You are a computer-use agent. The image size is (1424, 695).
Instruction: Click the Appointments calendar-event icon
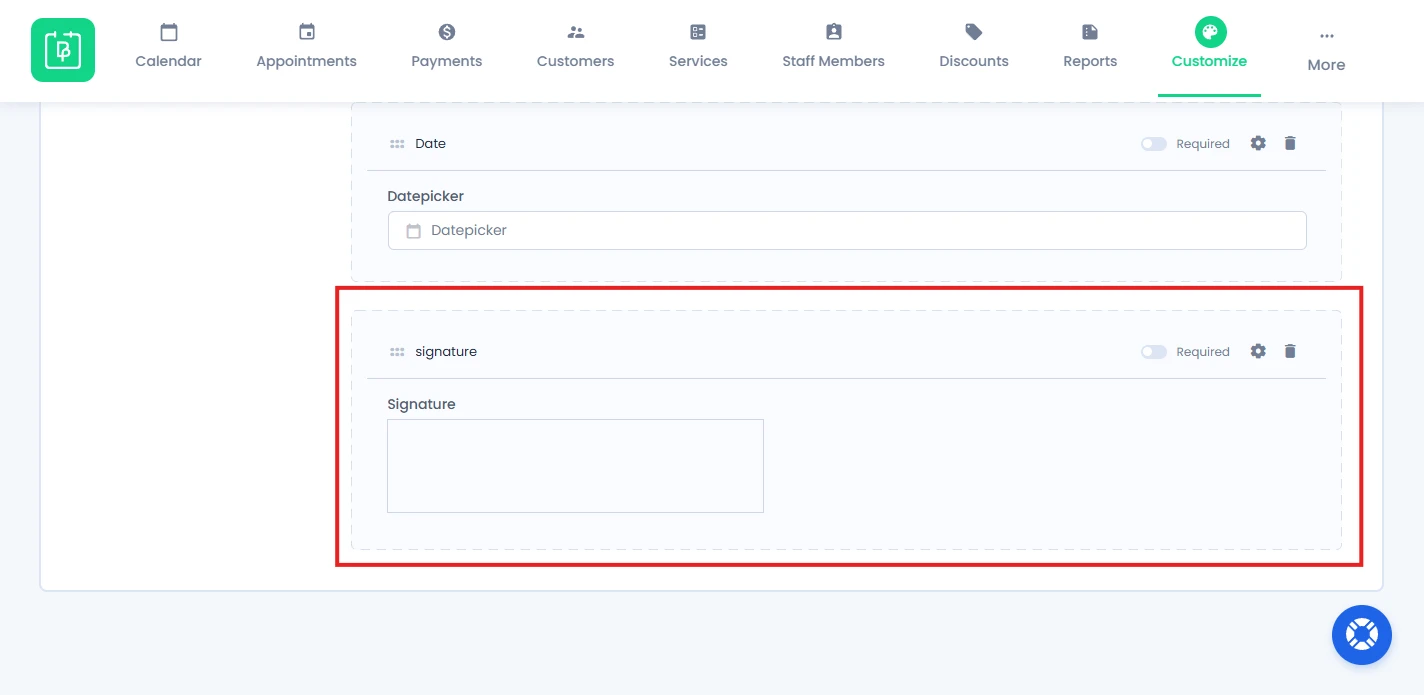307,32
